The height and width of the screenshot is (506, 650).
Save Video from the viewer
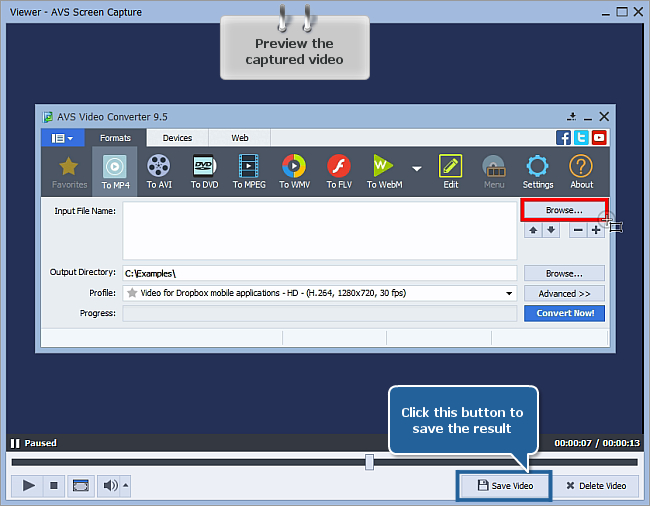(504, 485)
